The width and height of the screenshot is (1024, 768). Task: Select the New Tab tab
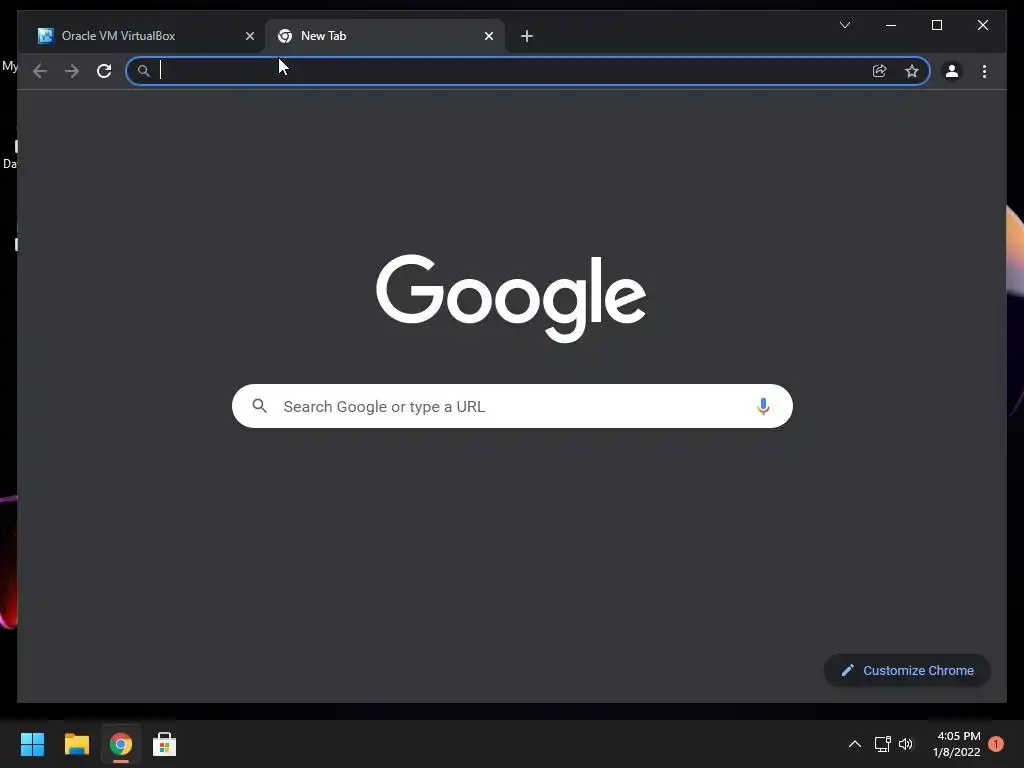point(384,36)
